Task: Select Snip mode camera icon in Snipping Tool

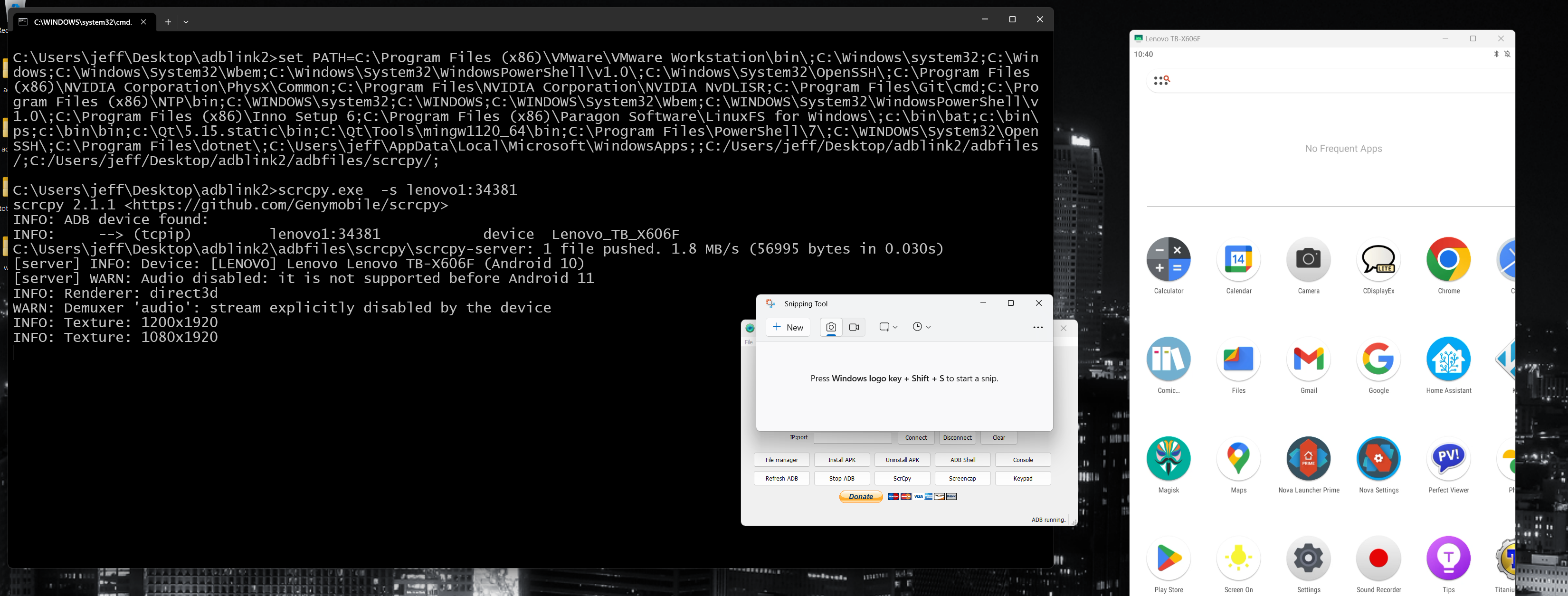Action: click(831, 328)
